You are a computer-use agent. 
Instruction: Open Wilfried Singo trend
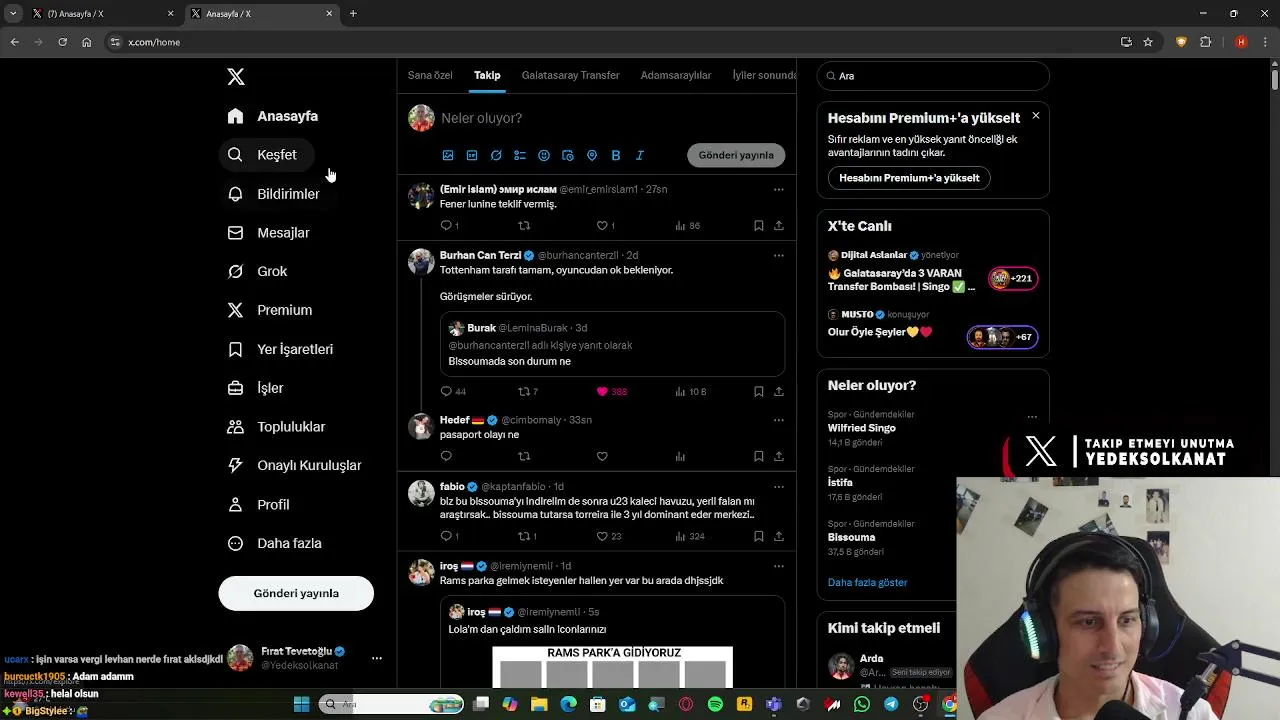(x=862, y=428)
